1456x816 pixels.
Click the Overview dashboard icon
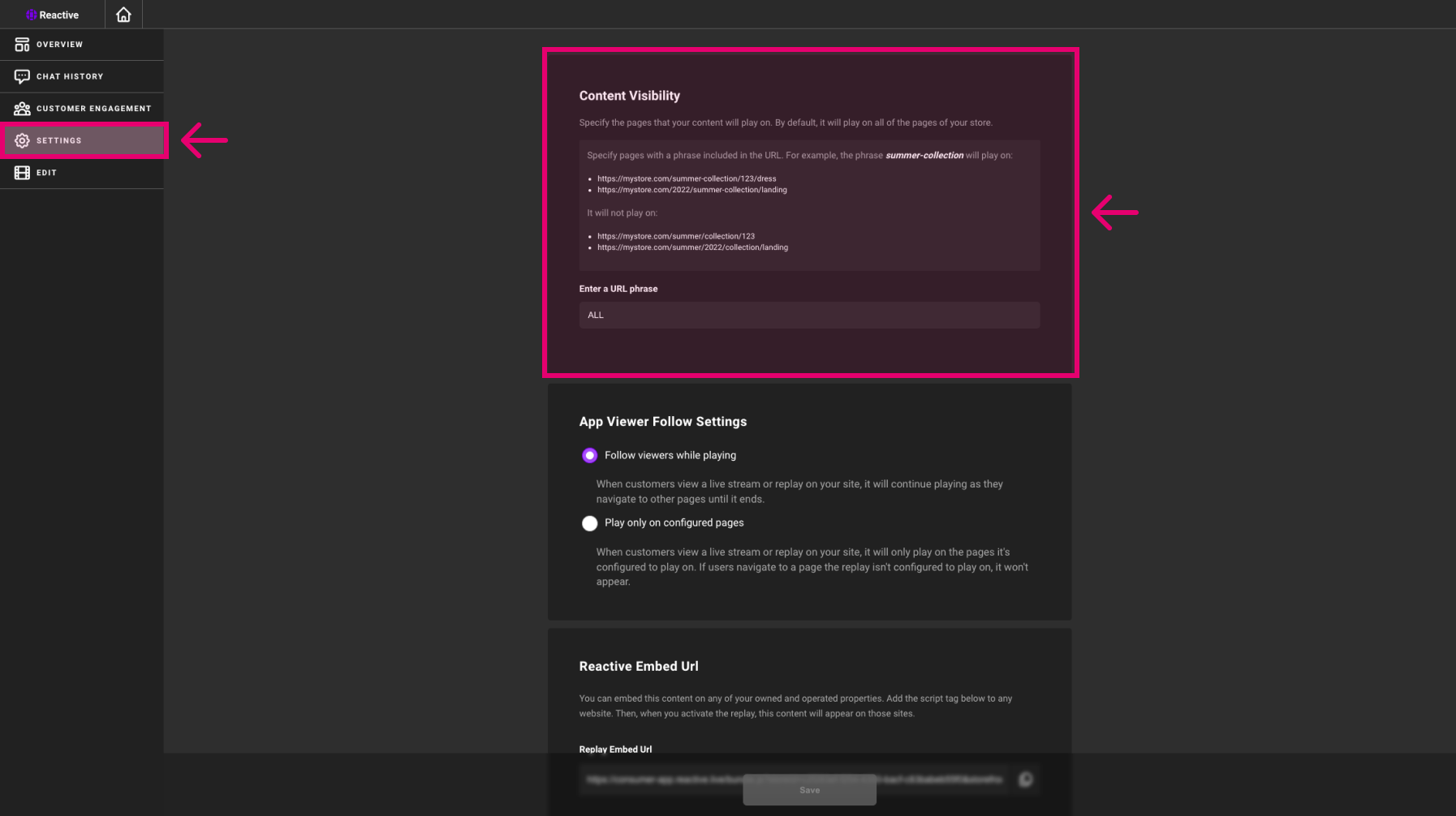(x=22, y=45)
